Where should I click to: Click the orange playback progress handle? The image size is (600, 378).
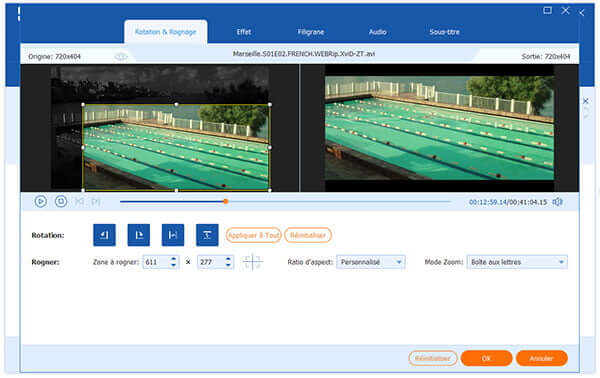click(x=226, y=201)
